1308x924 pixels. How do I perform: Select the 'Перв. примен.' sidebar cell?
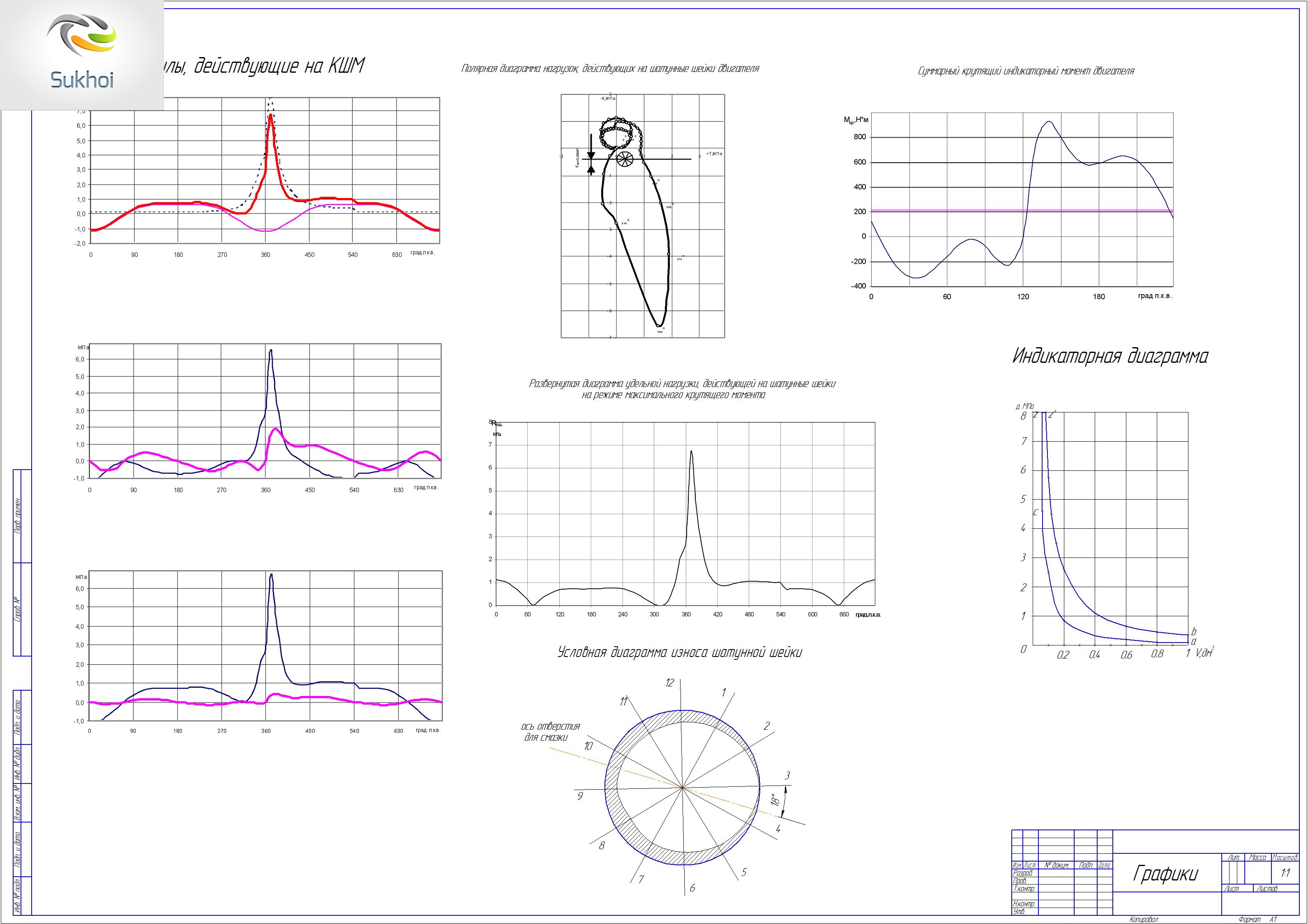pos(18,516)
